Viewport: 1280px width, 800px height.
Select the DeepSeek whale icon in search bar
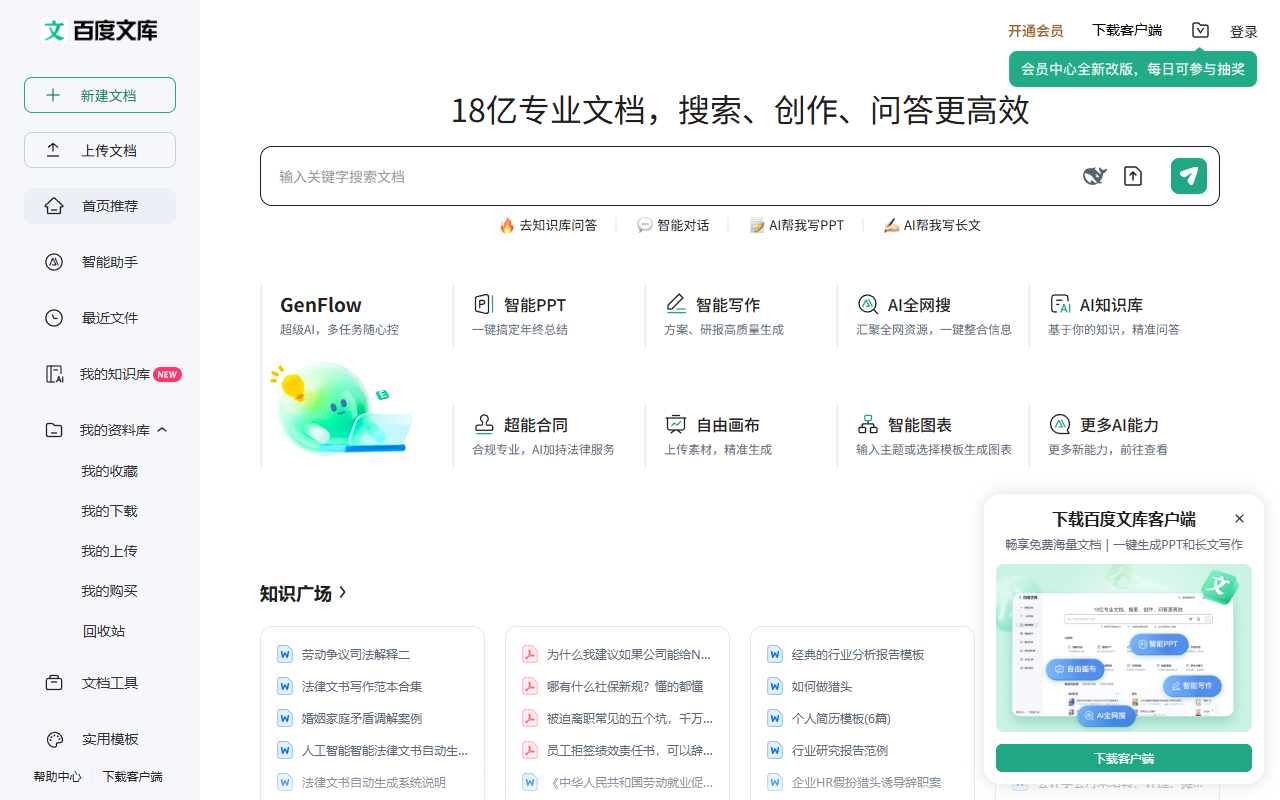click(x=1094, y=175)
